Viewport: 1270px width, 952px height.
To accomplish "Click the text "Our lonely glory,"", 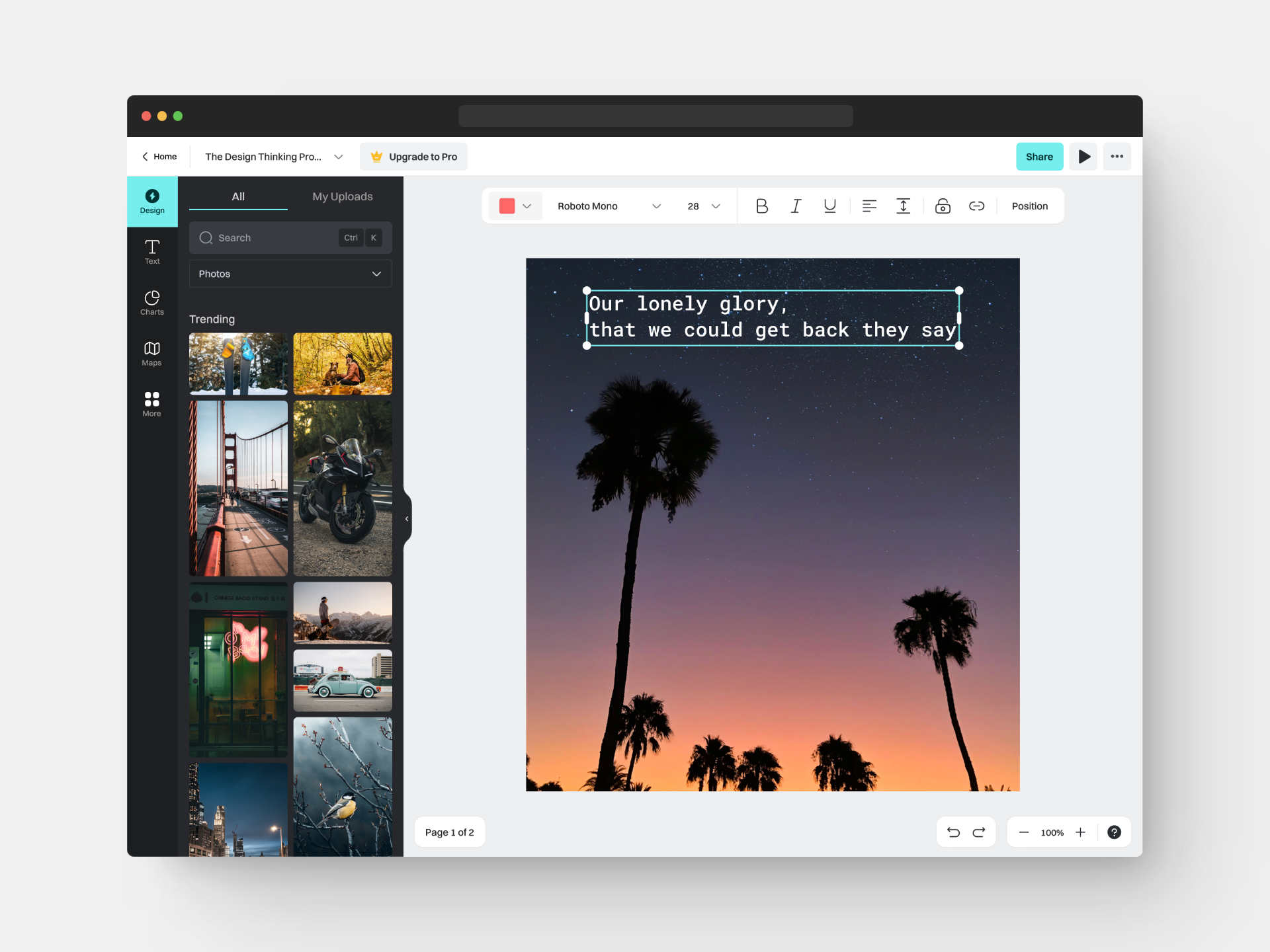I will (x=689, y=304).
